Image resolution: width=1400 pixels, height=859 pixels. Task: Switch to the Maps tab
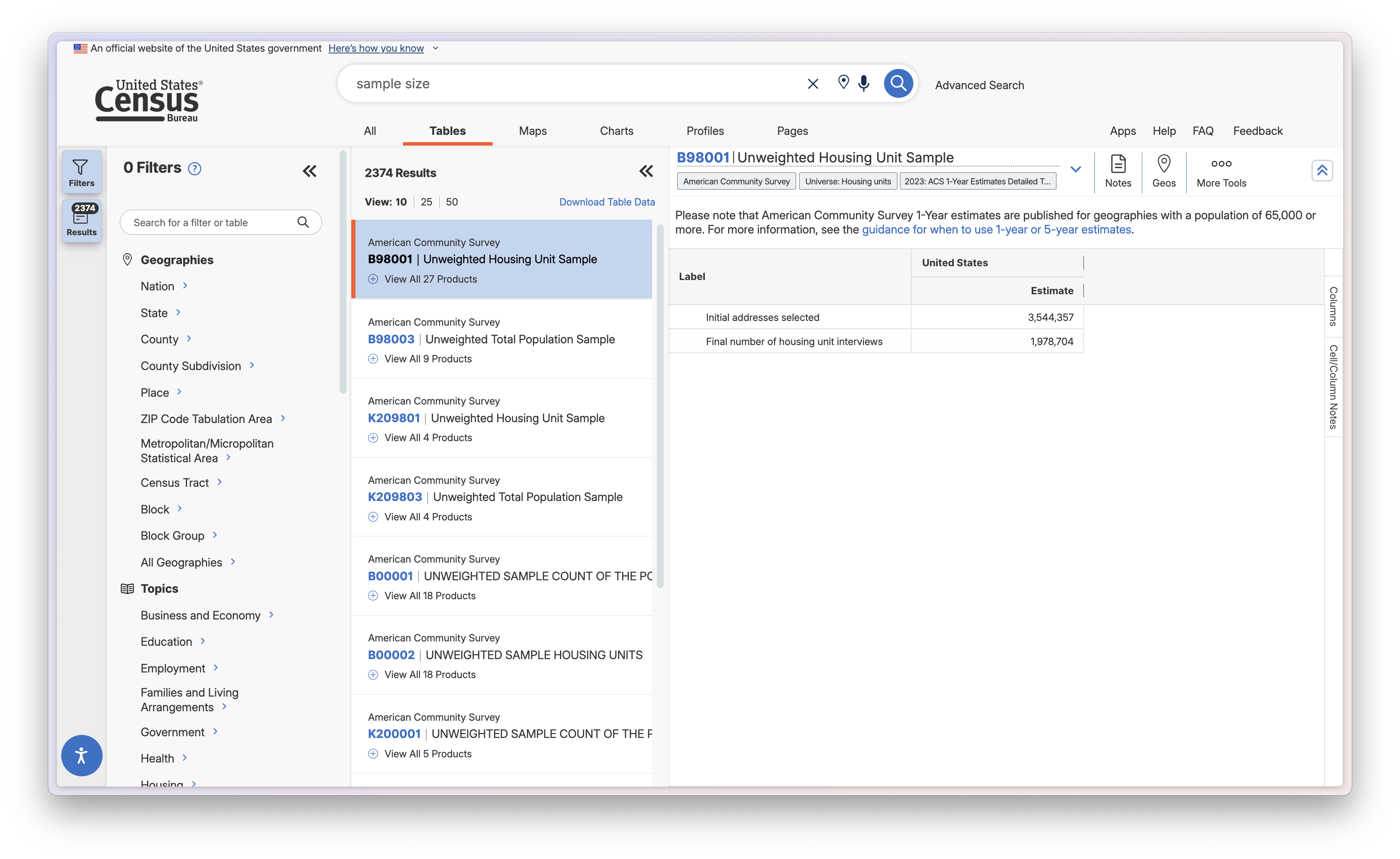pyautogui.click(x=533, y=131)
